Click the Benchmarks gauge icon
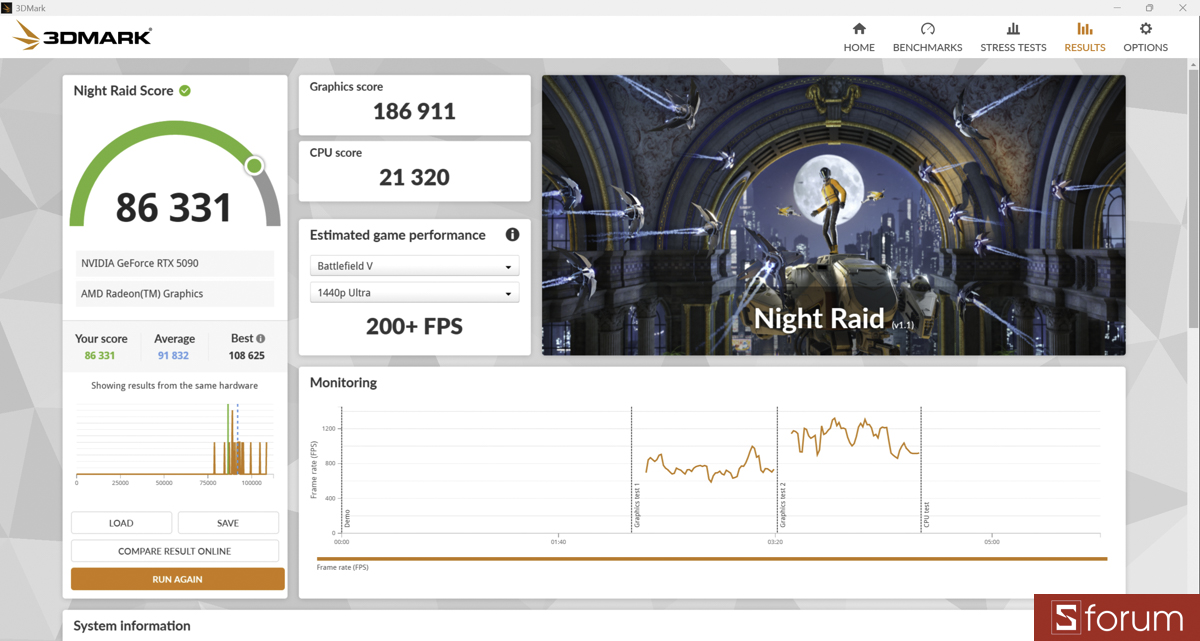Viewport: 1200px width, 641px height. tap(928, 29)
